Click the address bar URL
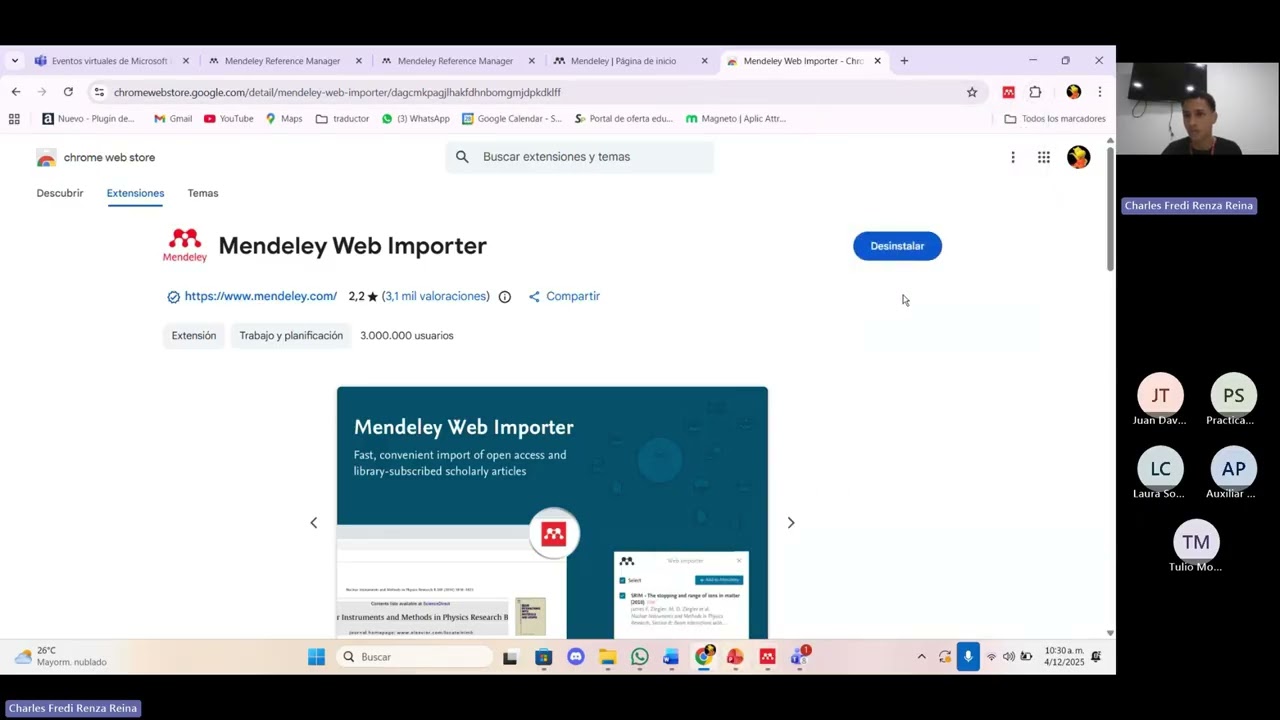 click(x=337, y=92)
